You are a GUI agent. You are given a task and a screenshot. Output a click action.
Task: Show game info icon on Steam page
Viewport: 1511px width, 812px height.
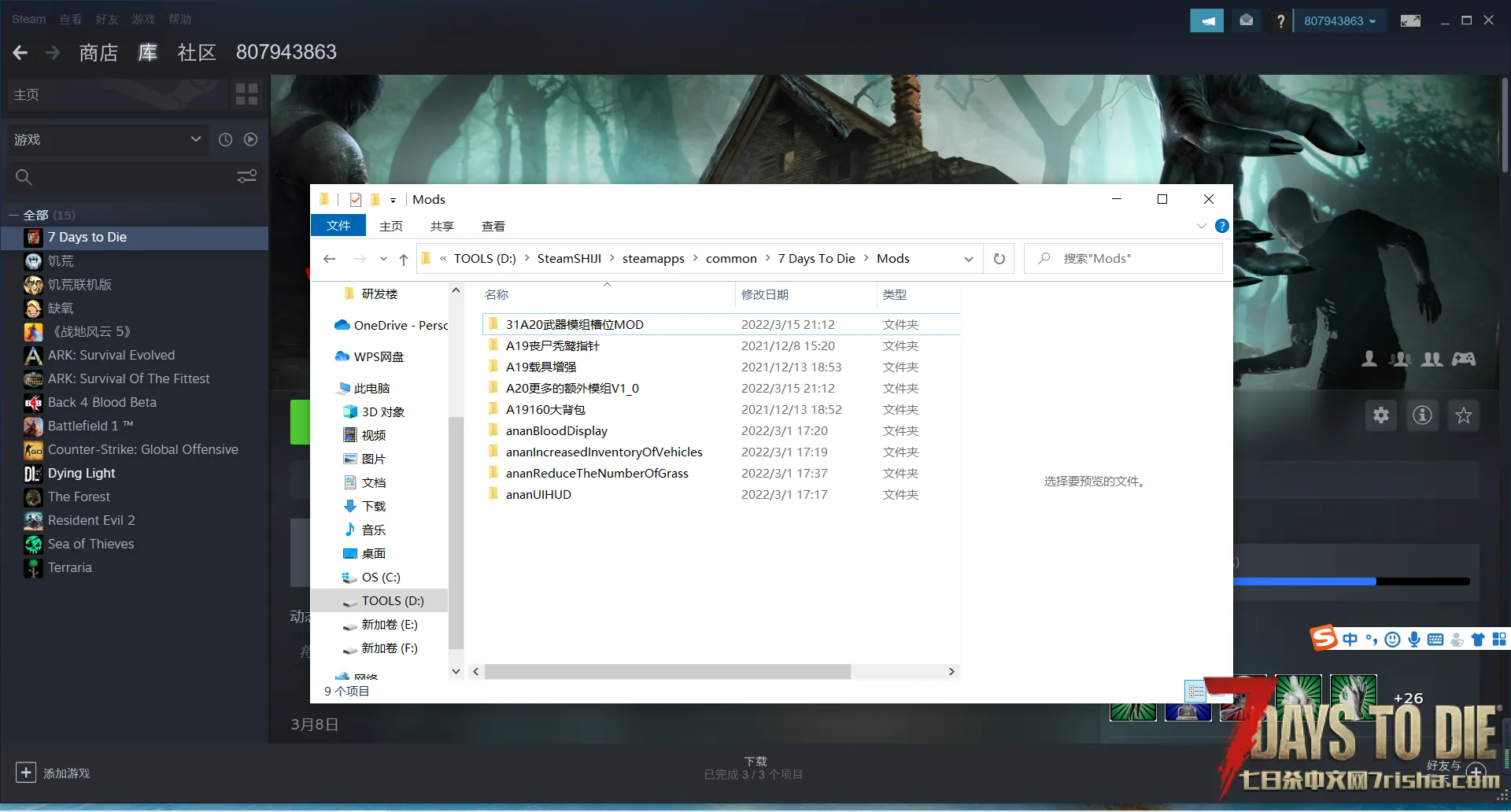pyautogui.click(x=1422, y=415)
